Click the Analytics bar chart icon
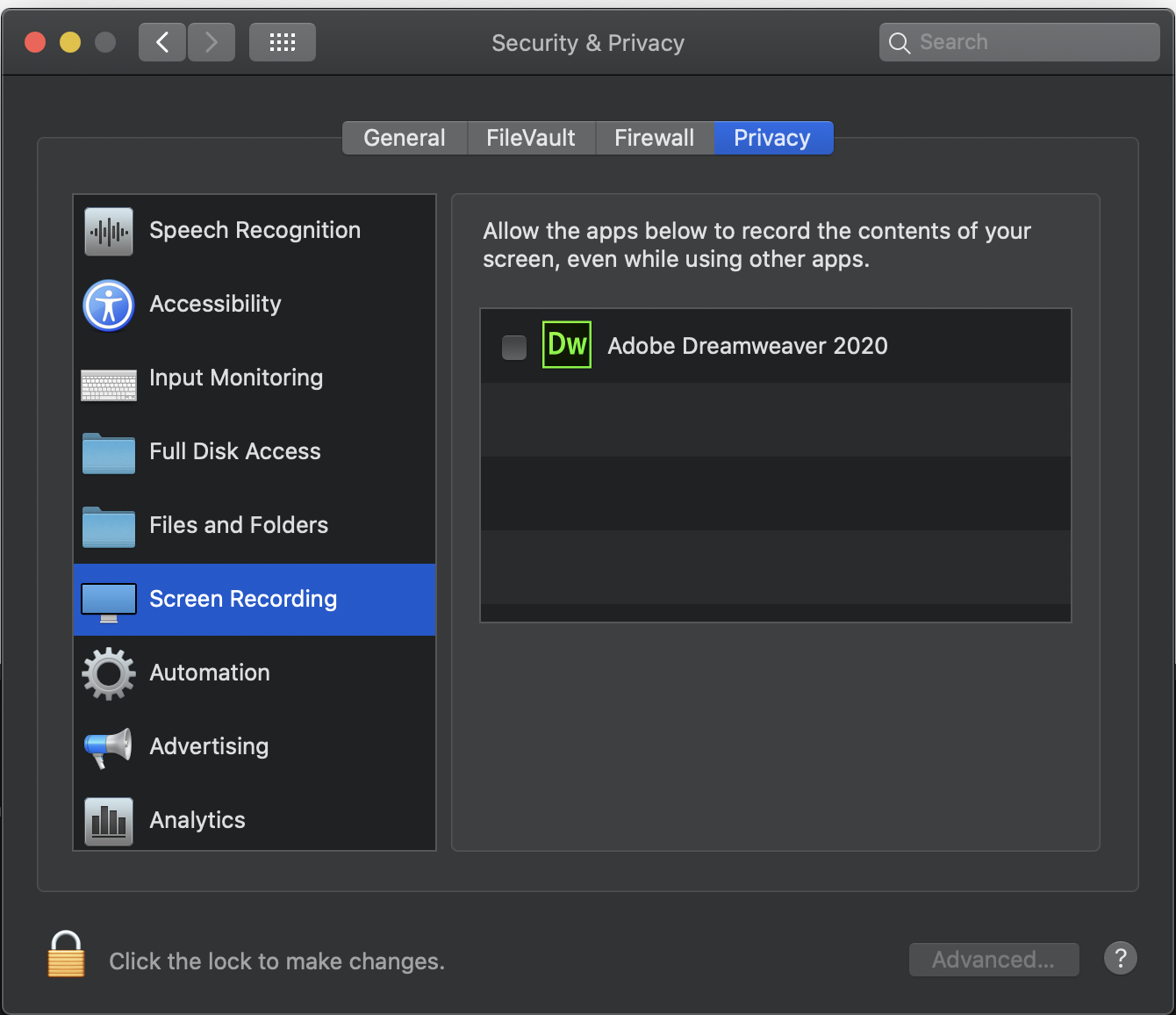Screen dimensions: 1176x1015 pyautogui.click(x=108, y=821)
